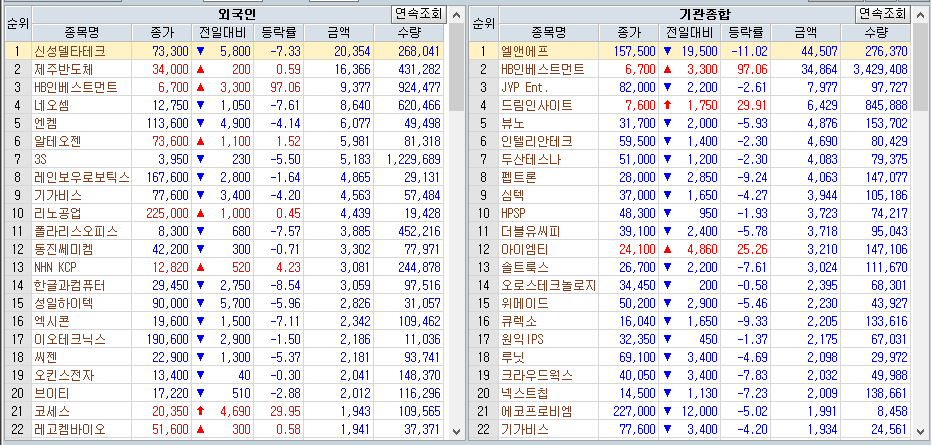Select 엑시콘 stock name
This screenshot has height=445, width=932.
pos(52,321)
